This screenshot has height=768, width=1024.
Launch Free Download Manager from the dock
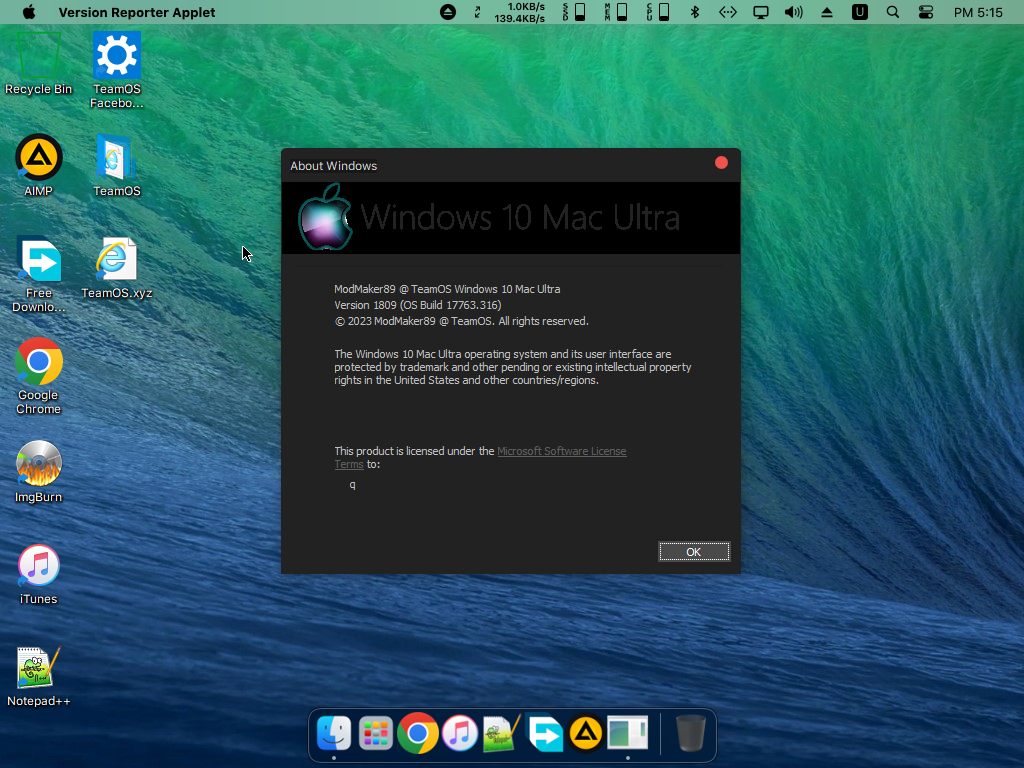544,733
